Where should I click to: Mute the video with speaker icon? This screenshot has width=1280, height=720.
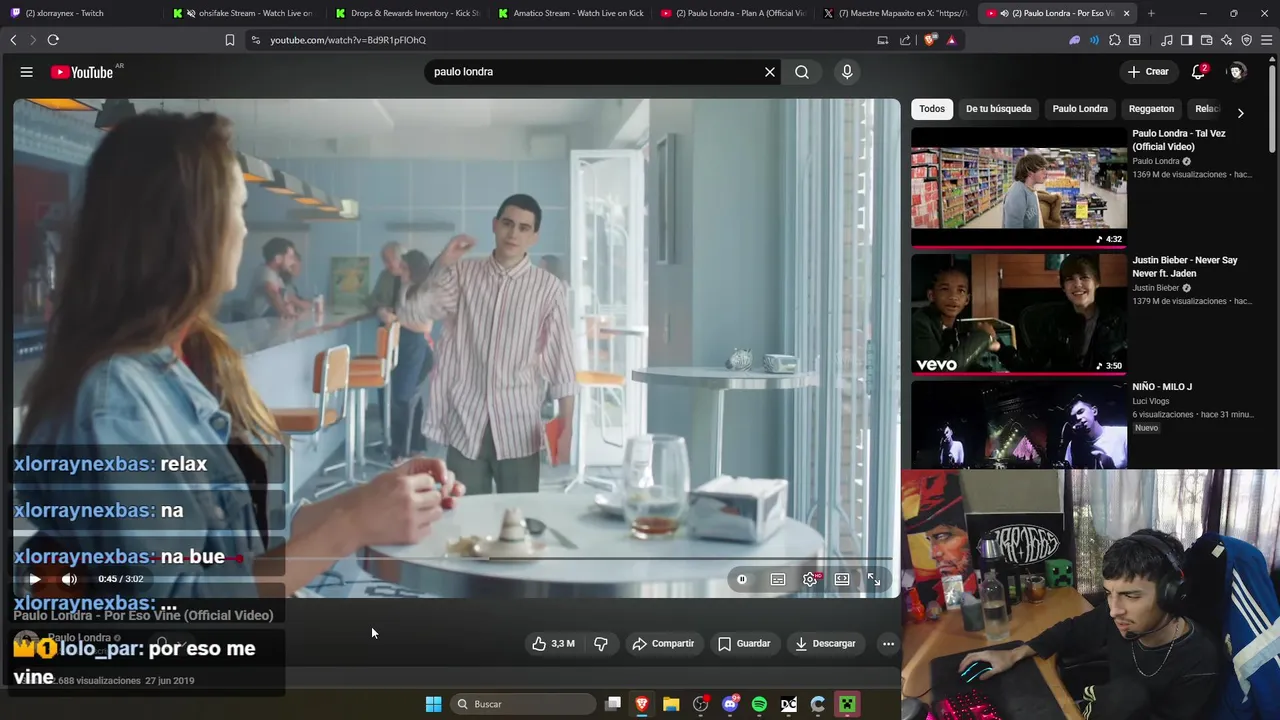[x=69, y=579]
